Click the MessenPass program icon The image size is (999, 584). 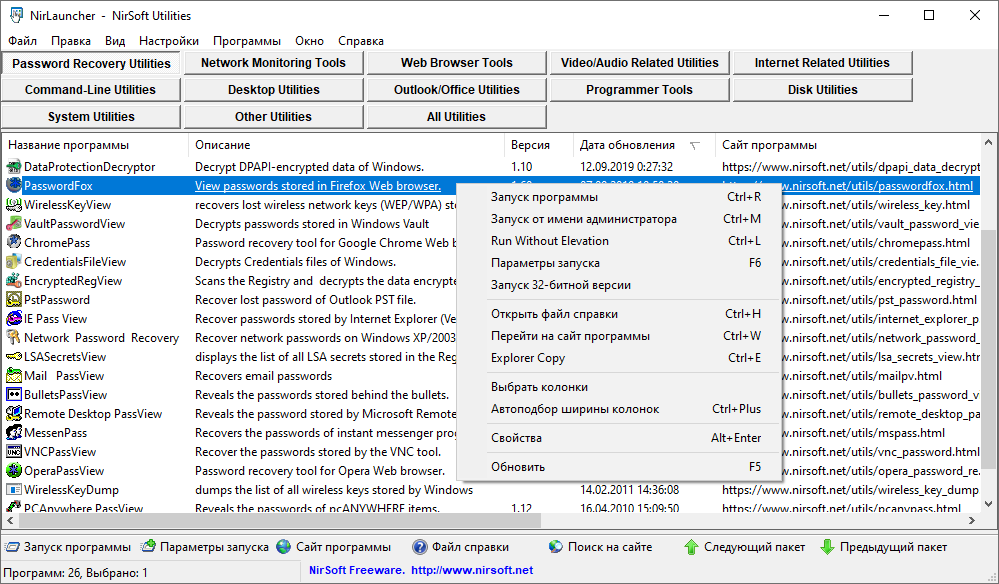[13, 433]
